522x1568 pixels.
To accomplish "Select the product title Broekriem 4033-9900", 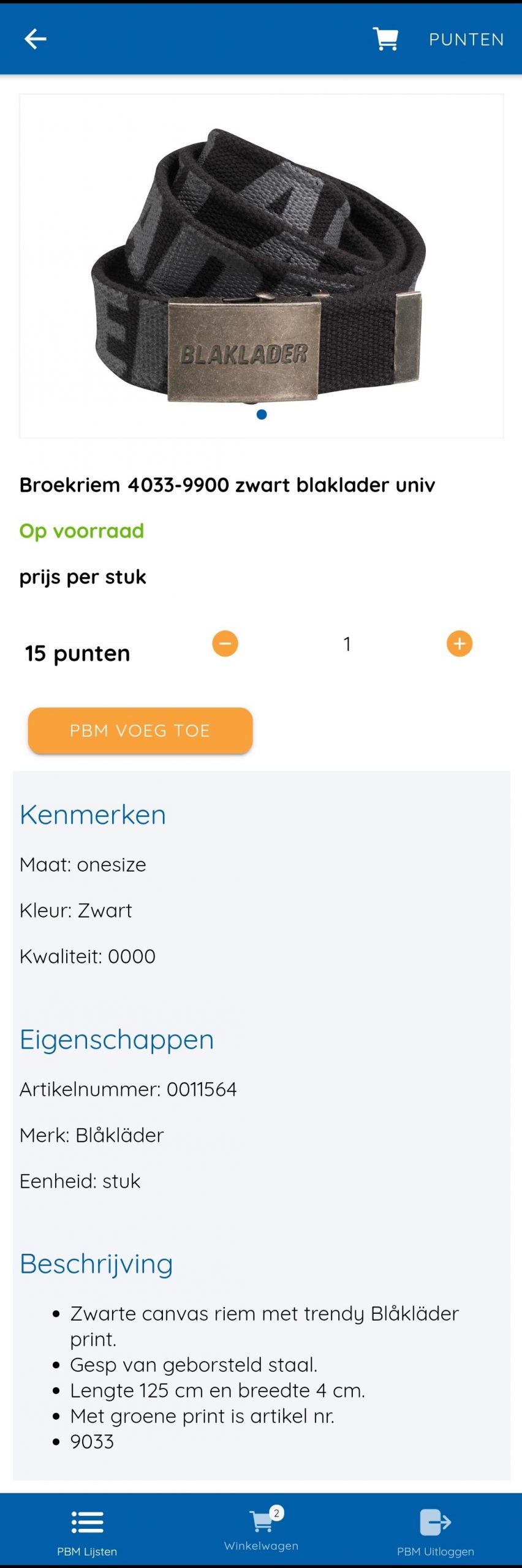I will pos(227,485).
